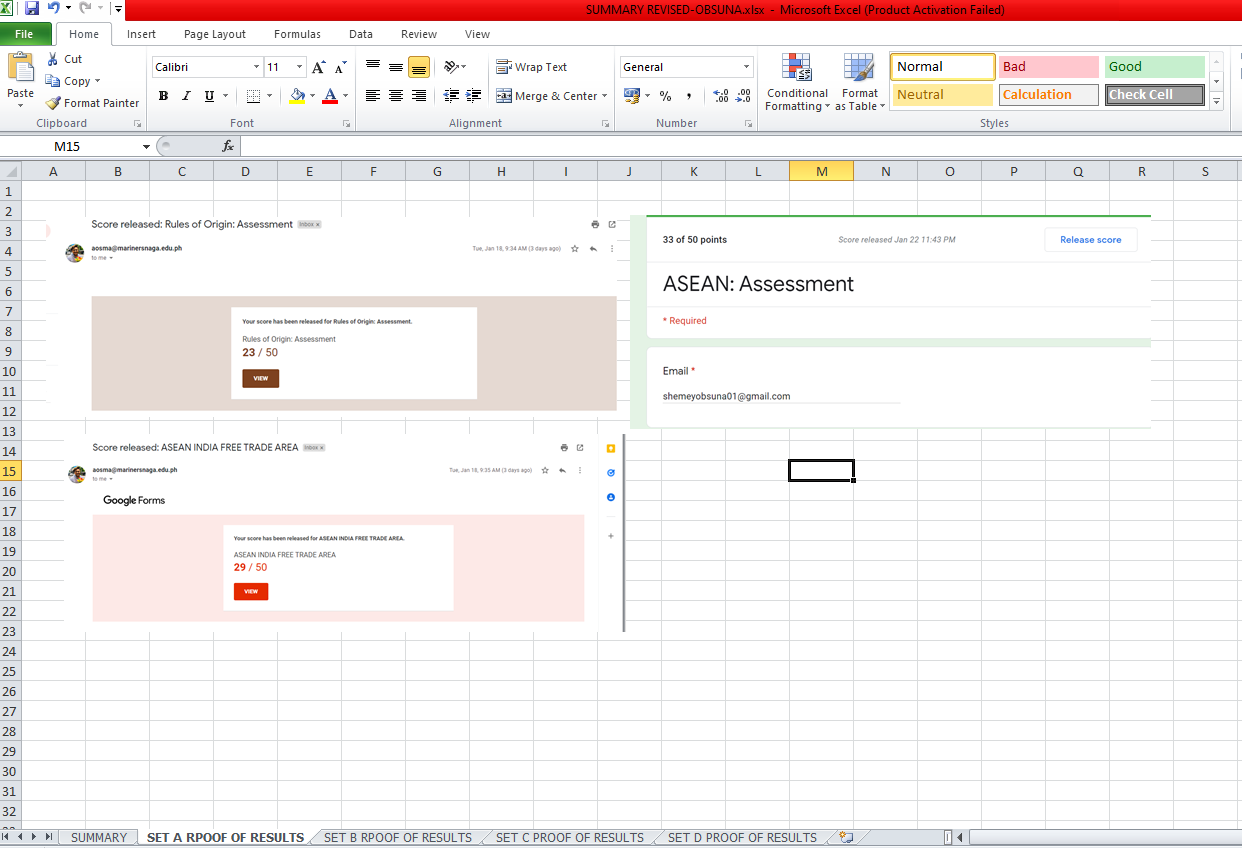Switch to the Insert tab
The image size is (1242, 848).
click(141, 34)
